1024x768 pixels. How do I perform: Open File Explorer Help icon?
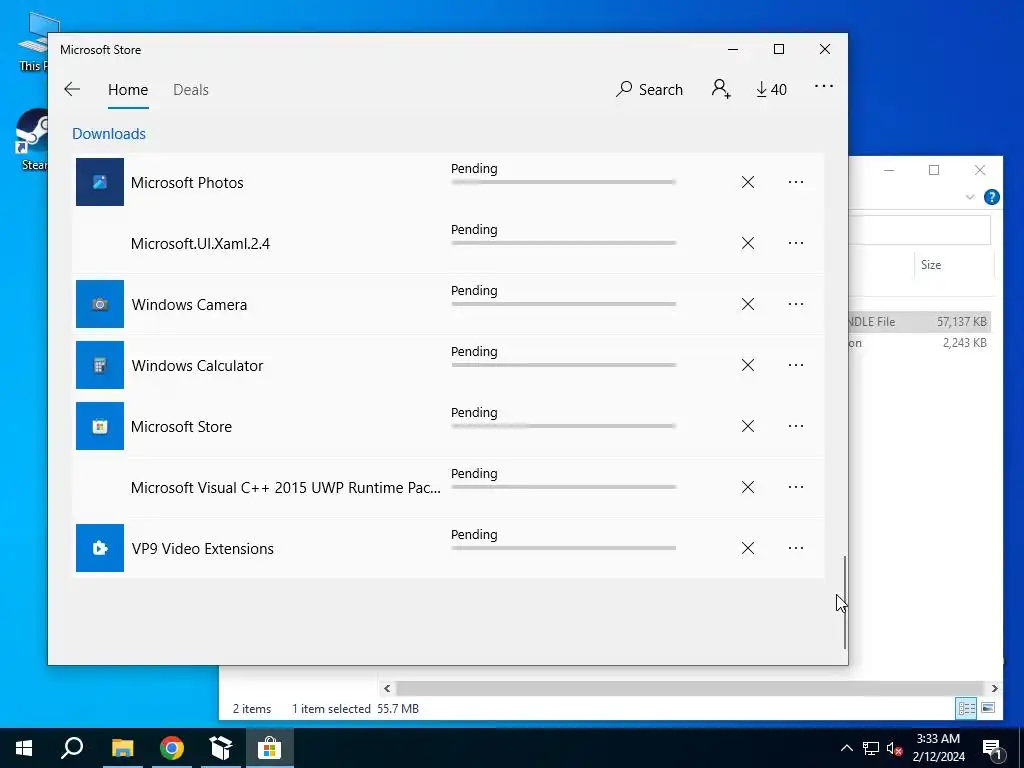(991, 197)
